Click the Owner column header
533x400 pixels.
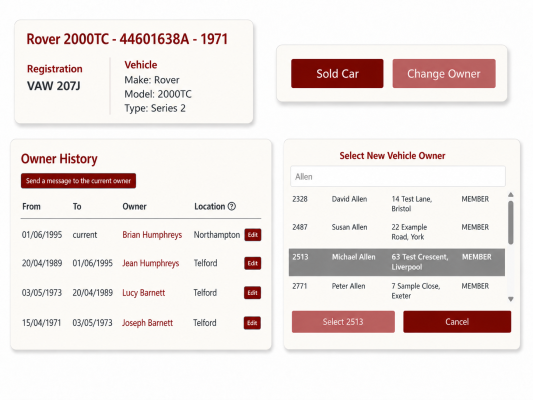tap(134, 206)
